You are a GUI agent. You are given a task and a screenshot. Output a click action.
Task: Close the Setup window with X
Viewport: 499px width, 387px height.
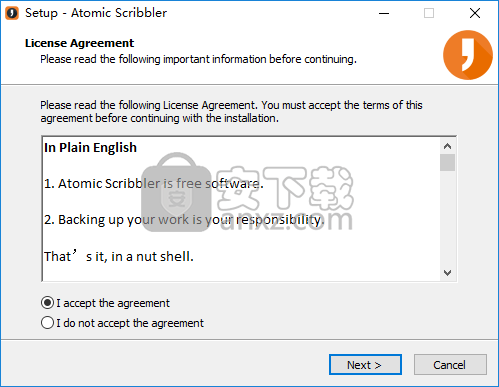(x=475, y=13)
